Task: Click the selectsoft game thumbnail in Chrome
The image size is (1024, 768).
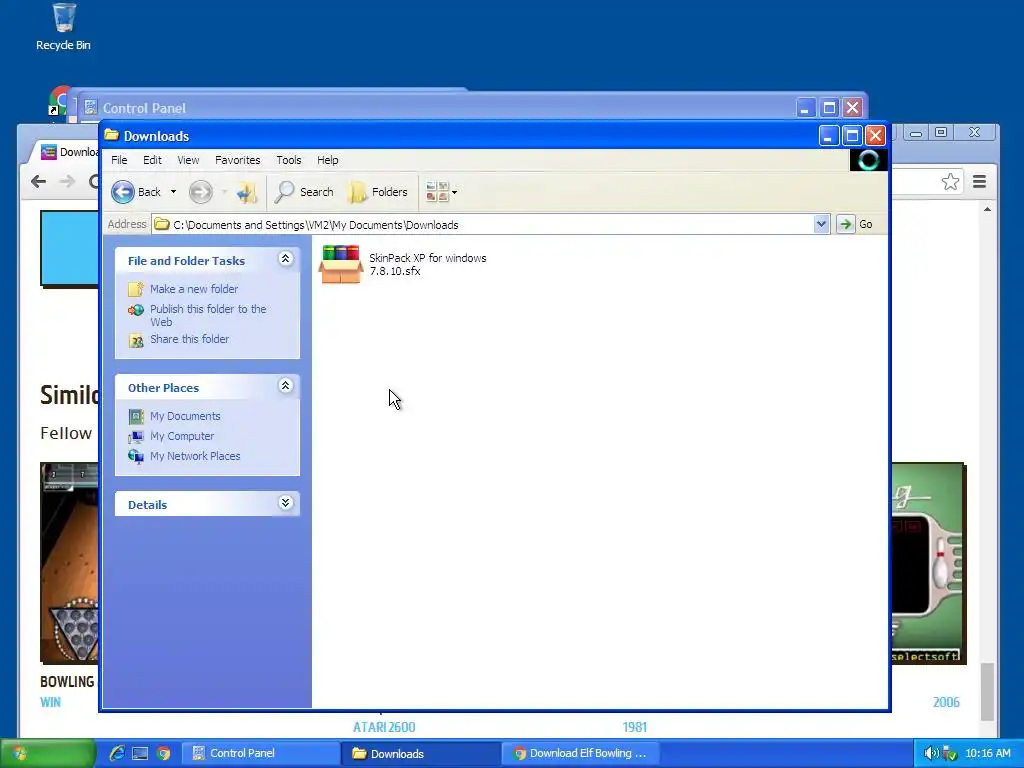Action: coord(928,563)
